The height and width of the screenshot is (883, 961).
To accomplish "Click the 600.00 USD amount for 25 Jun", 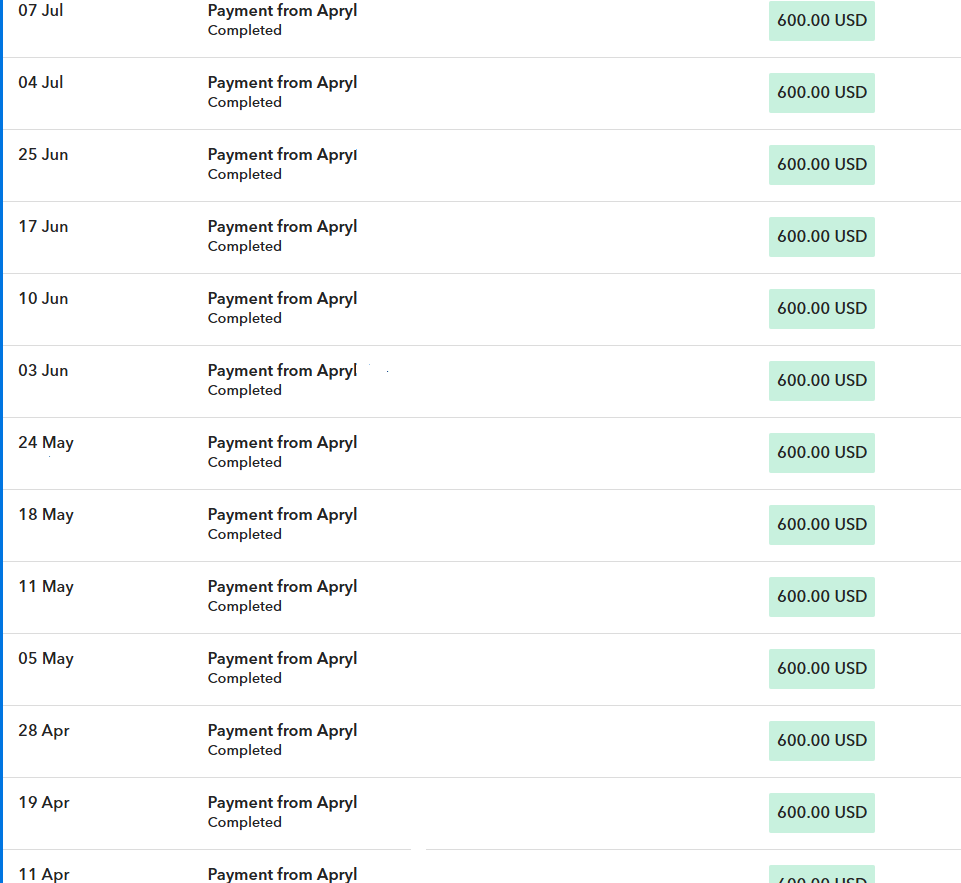I will (x=821, y=165).
